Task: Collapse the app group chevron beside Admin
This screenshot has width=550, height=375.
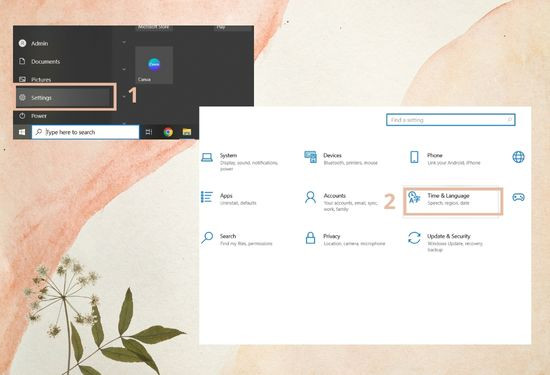Action: click(x=124, y=42)
